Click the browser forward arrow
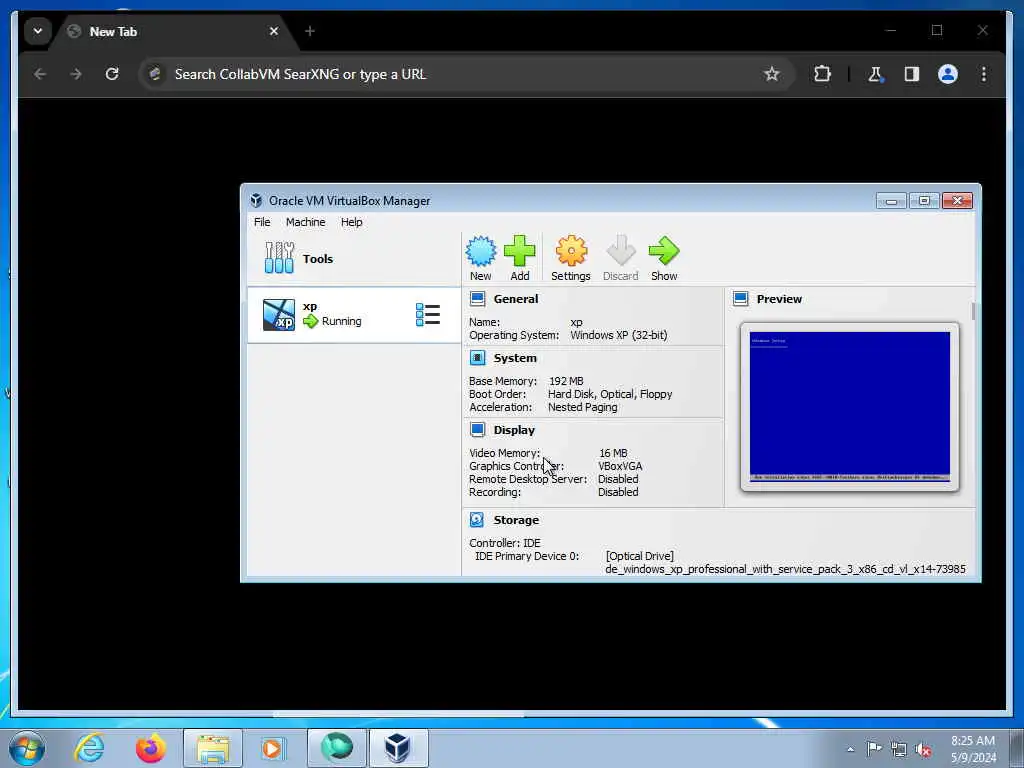Image resolution: width=1024 pixels, height=768 pixels. tap(76, 74)
